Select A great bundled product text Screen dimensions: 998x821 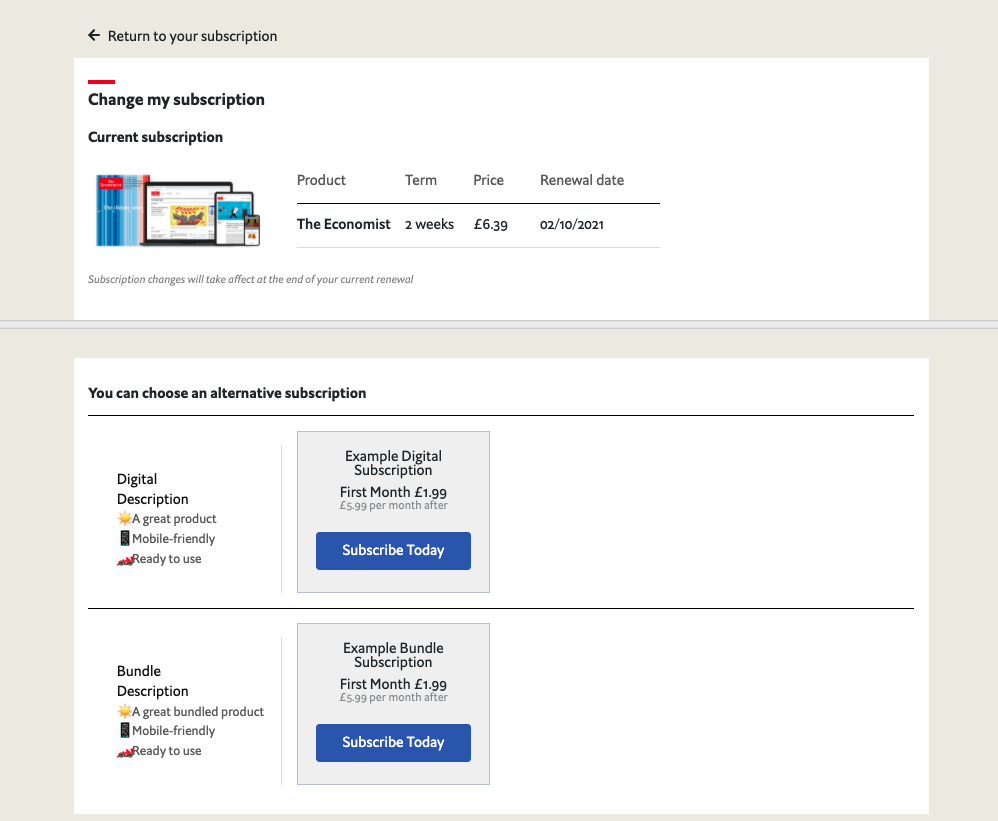click(198, 712)
